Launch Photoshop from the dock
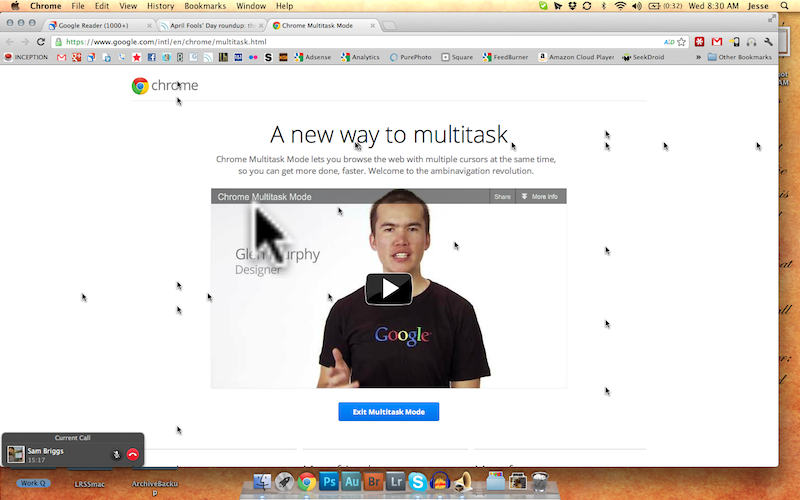The image size is (800, 500). coord(329,482)
